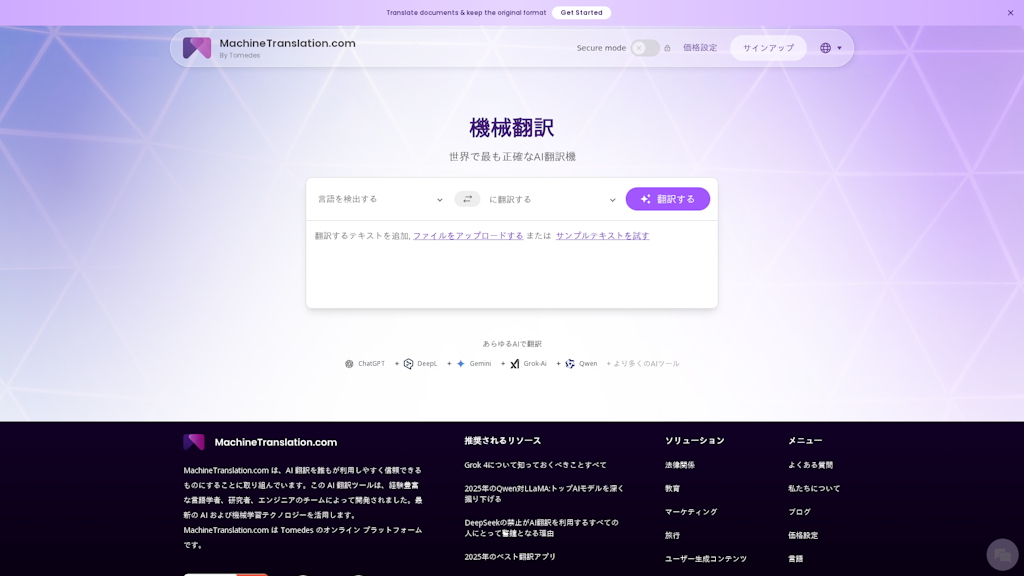Open 2025年のベスト翻訳アプリ link
This screenshot has width=1024, height=576.
[x=509, y=557]
